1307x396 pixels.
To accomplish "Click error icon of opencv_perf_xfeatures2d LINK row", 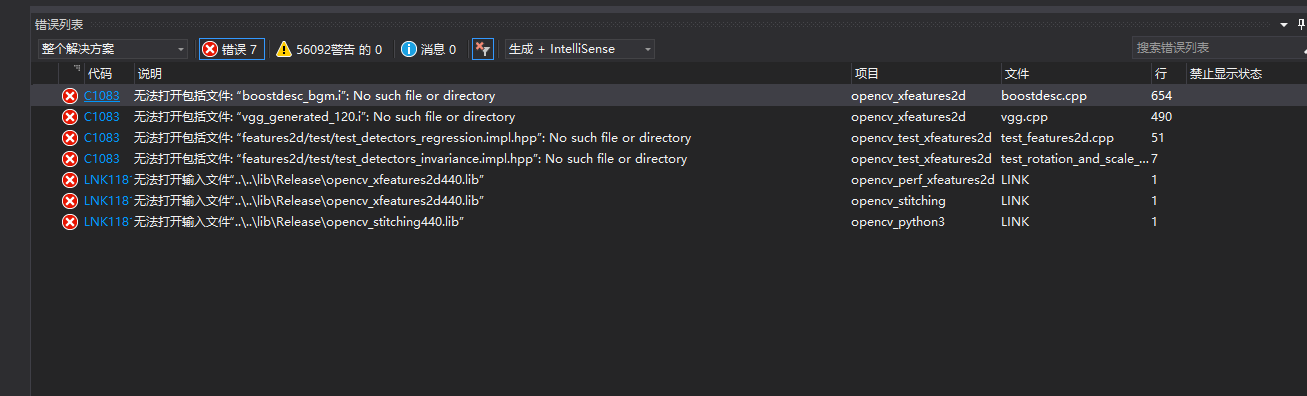I will coord(70,180).
